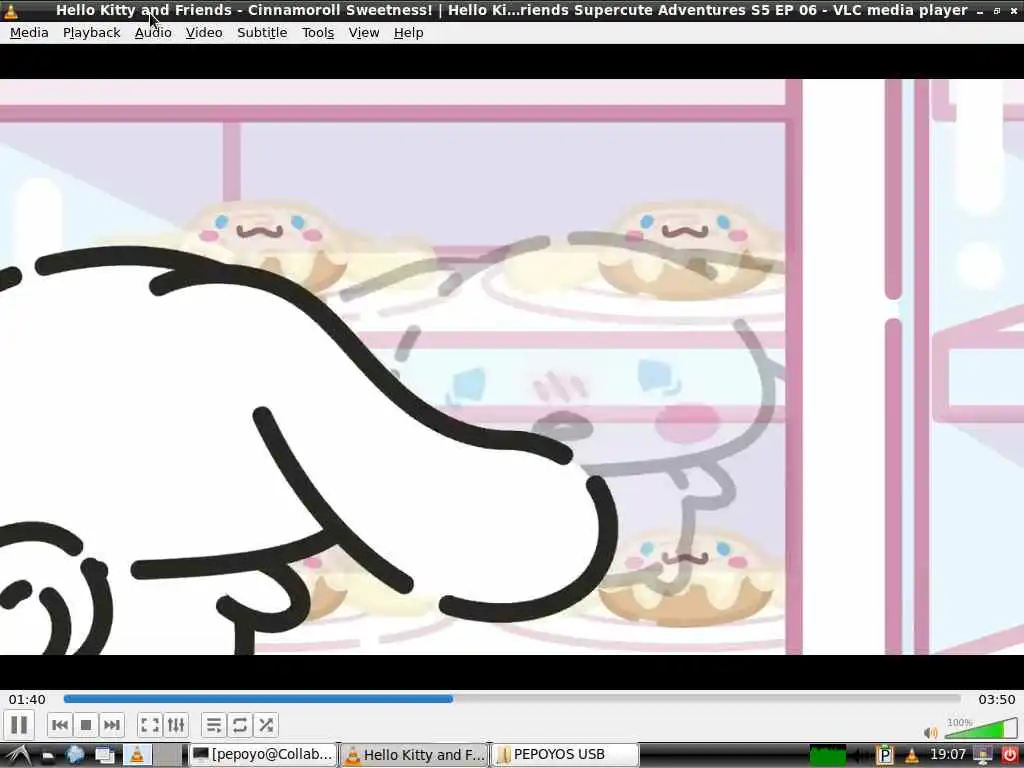Click elapsed time label 01:40
1024x768 pixels.
click(27, 699)
